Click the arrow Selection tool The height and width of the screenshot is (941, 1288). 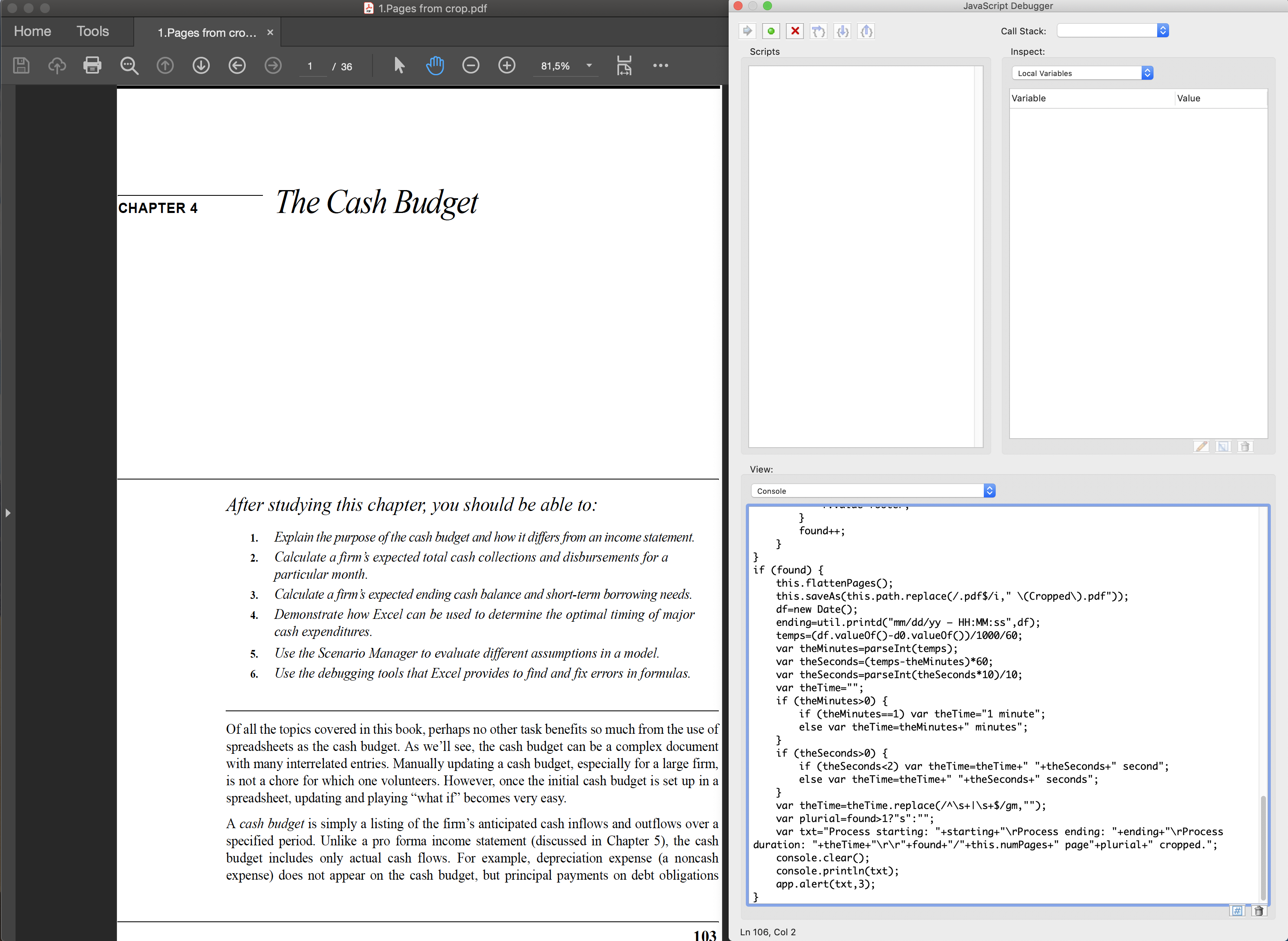click(x=399, y=65)
